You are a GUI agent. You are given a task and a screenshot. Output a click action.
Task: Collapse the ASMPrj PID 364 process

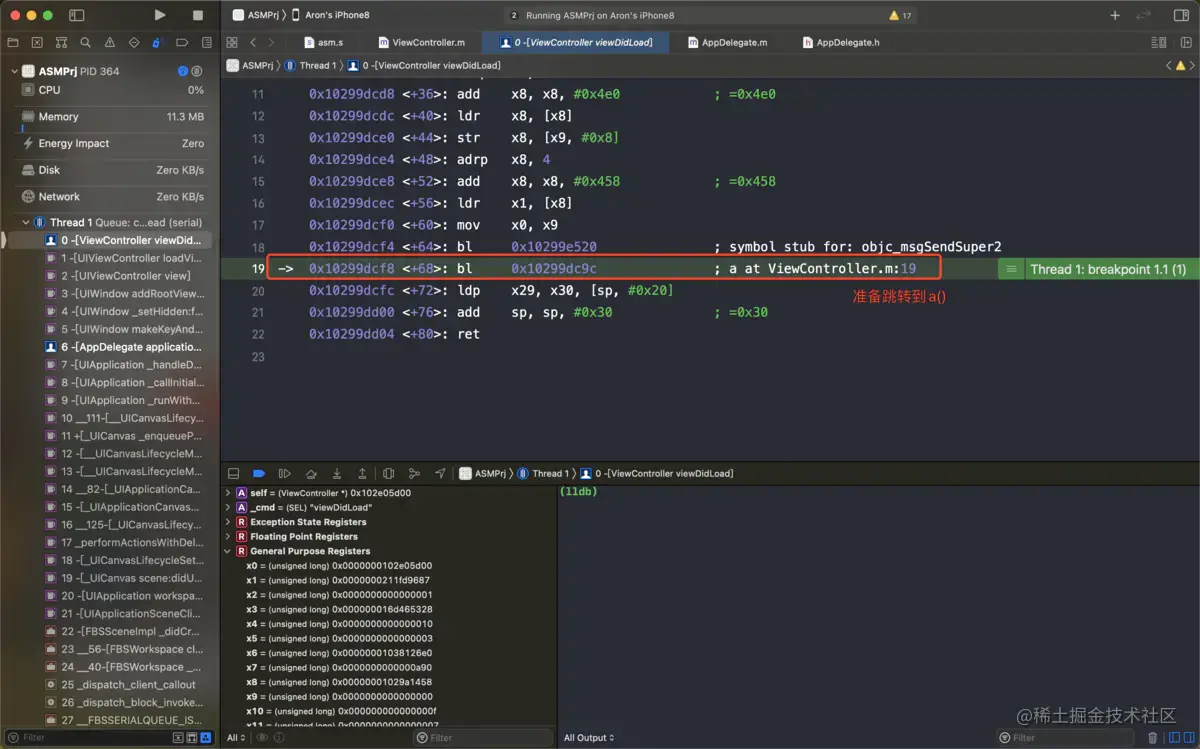pyautogui.click(x=15, y=71)
